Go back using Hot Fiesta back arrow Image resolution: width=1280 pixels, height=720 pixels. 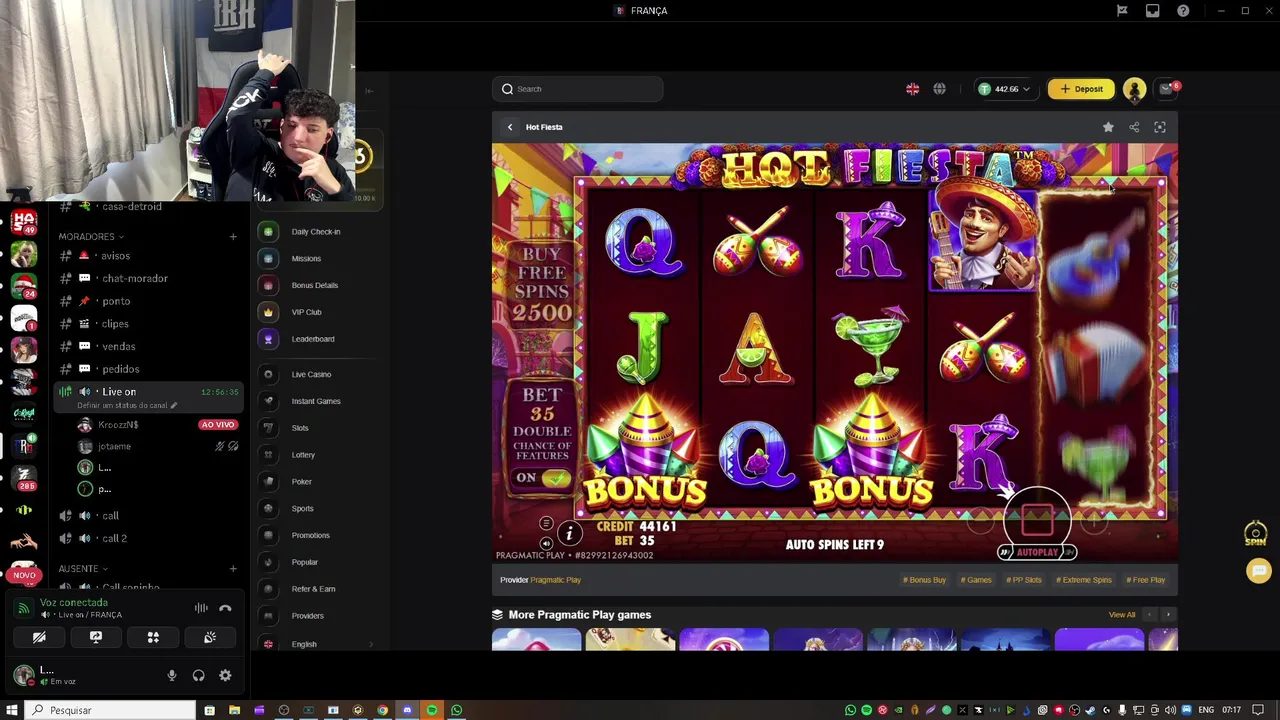[x=510, y=127]
